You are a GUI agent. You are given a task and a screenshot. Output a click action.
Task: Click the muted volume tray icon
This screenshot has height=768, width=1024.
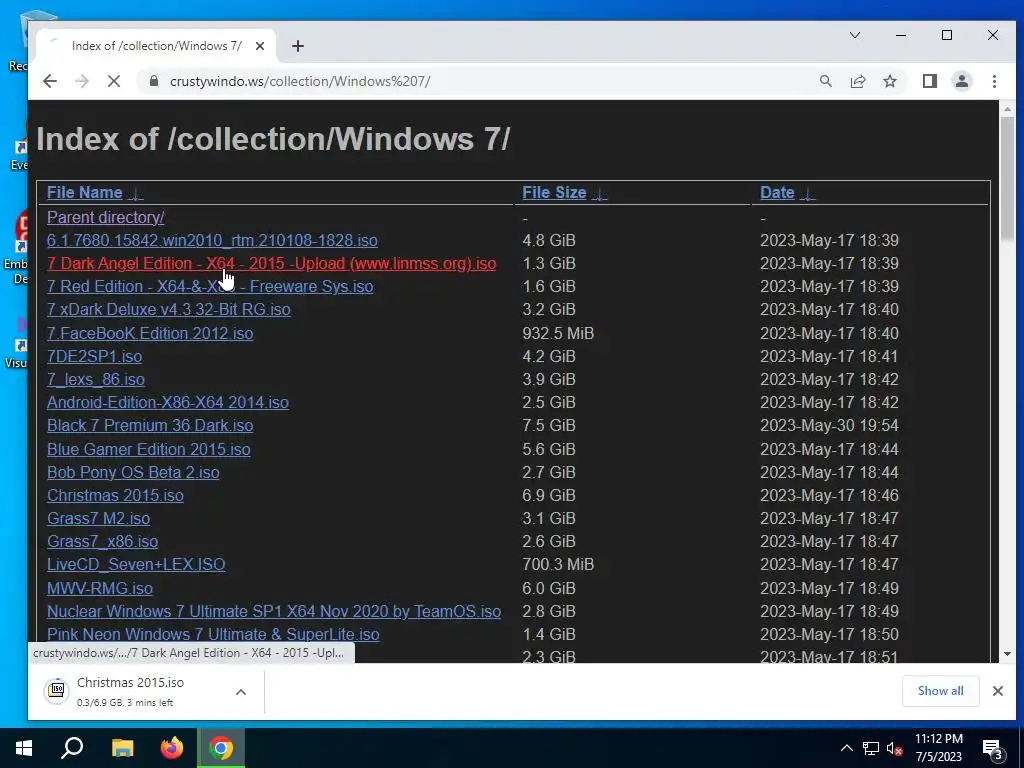[x=895, y=748]
